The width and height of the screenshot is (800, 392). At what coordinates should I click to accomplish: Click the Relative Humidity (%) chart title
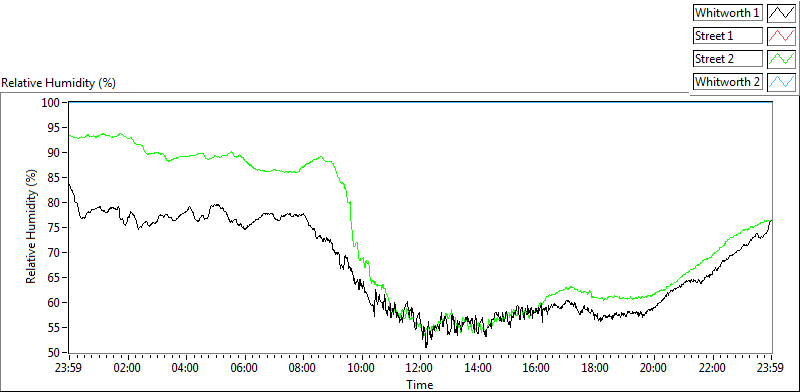[59, 83]
